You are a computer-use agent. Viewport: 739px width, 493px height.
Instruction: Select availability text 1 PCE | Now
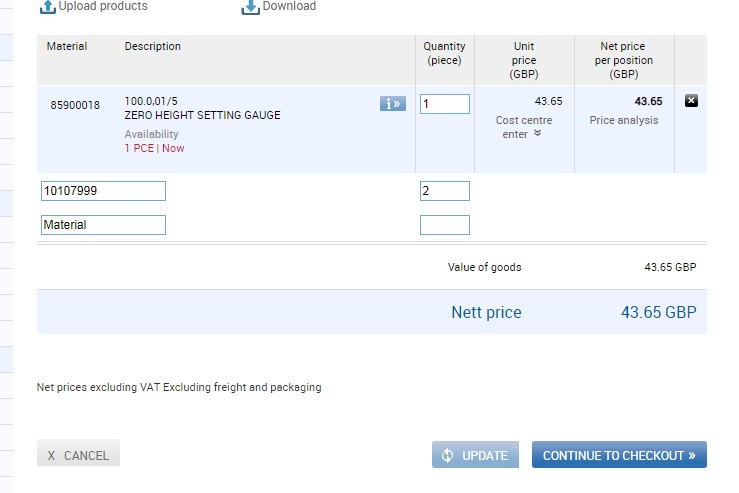pos(154,148)
